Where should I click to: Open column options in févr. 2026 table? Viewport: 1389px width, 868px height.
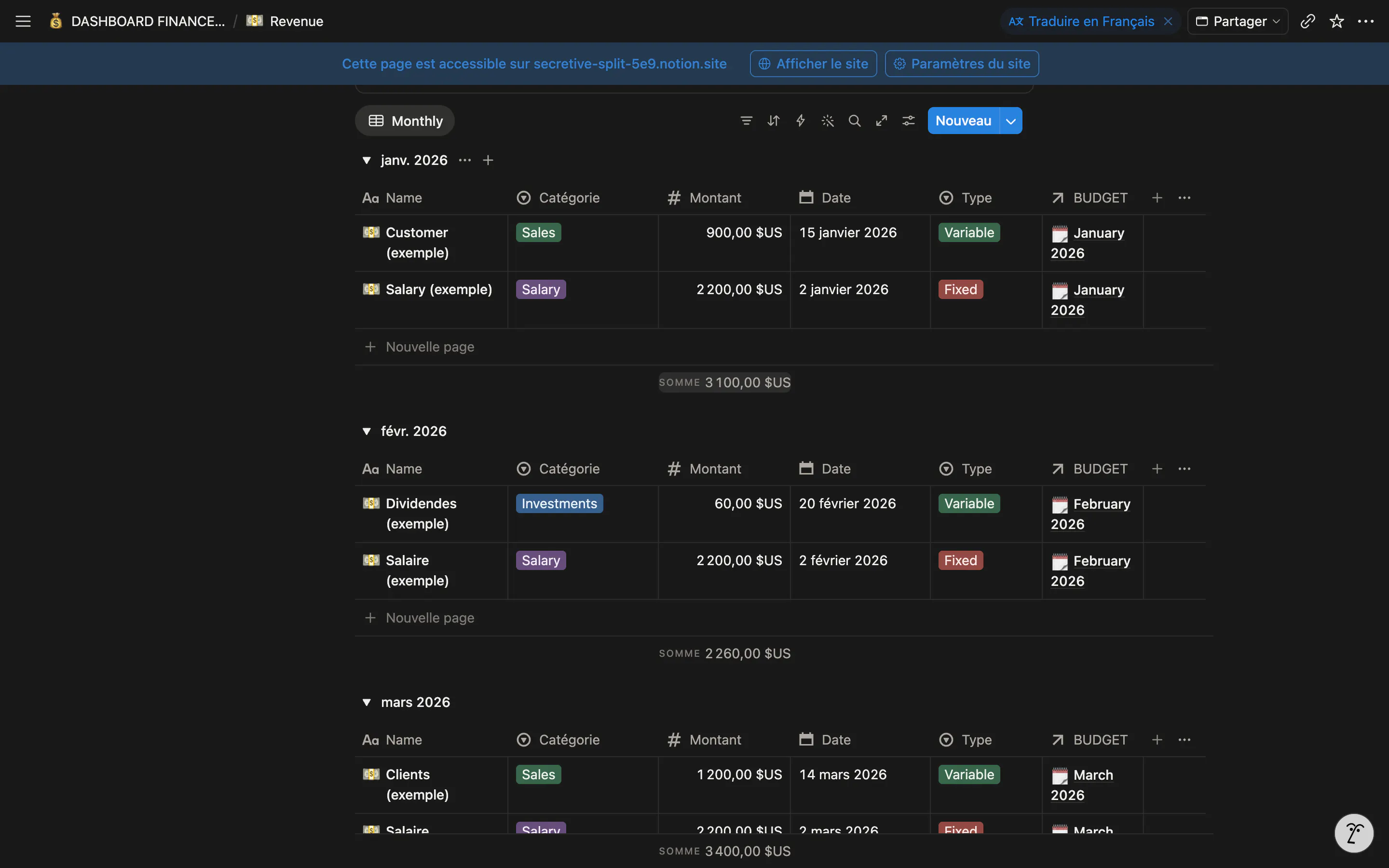(x=1184, y=468)
